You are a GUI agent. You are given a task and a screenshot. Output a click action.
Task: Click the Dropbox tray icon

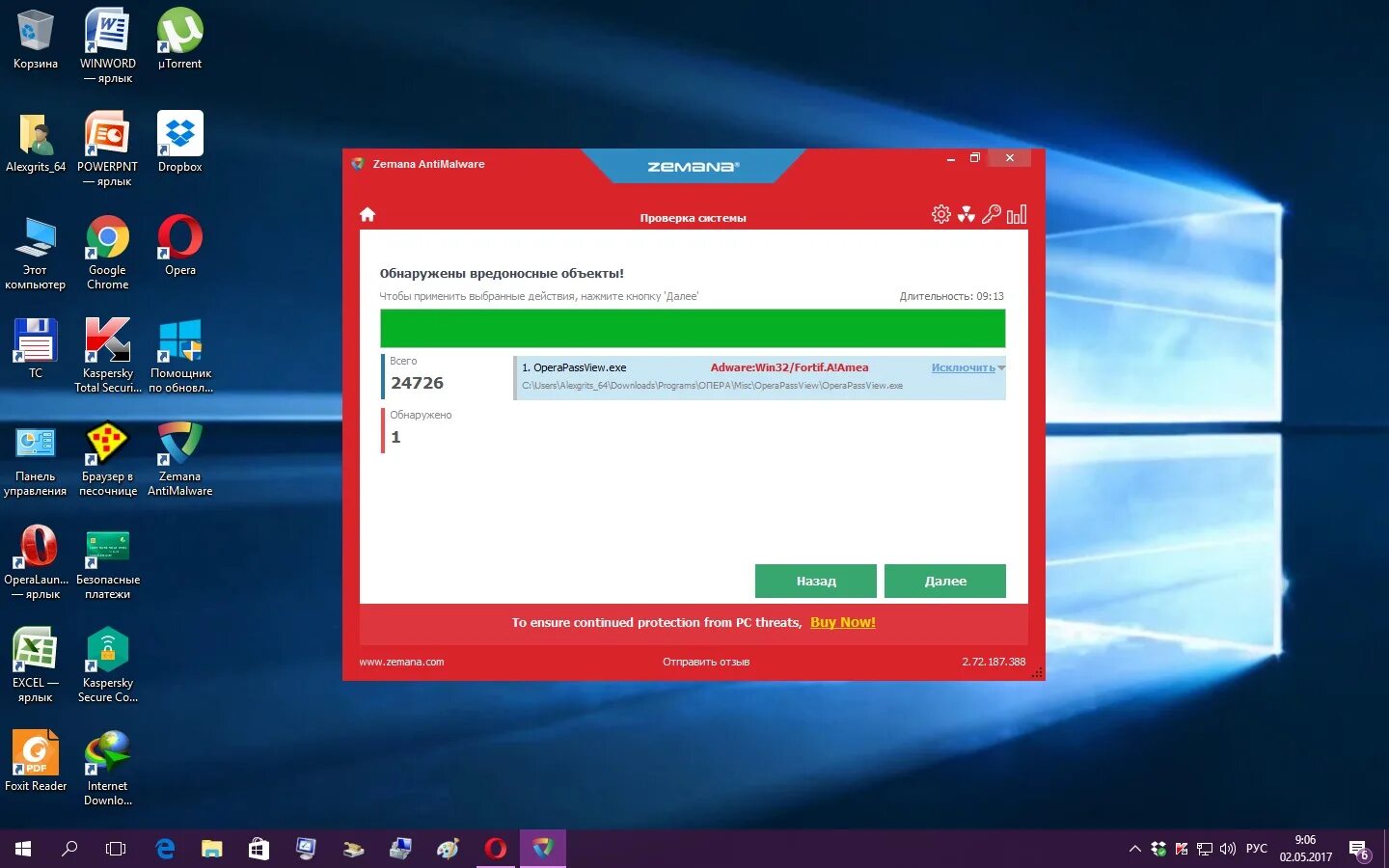[1158, 849]
